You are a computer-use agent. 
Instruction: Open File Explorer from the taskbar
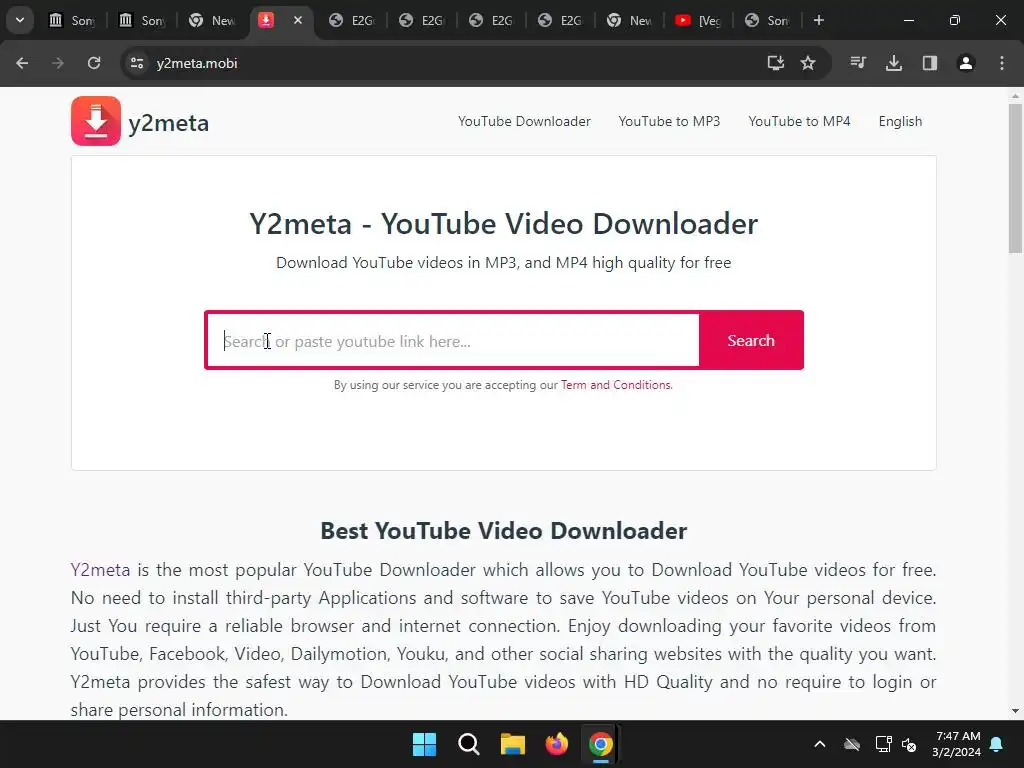(x=513, y=744)
